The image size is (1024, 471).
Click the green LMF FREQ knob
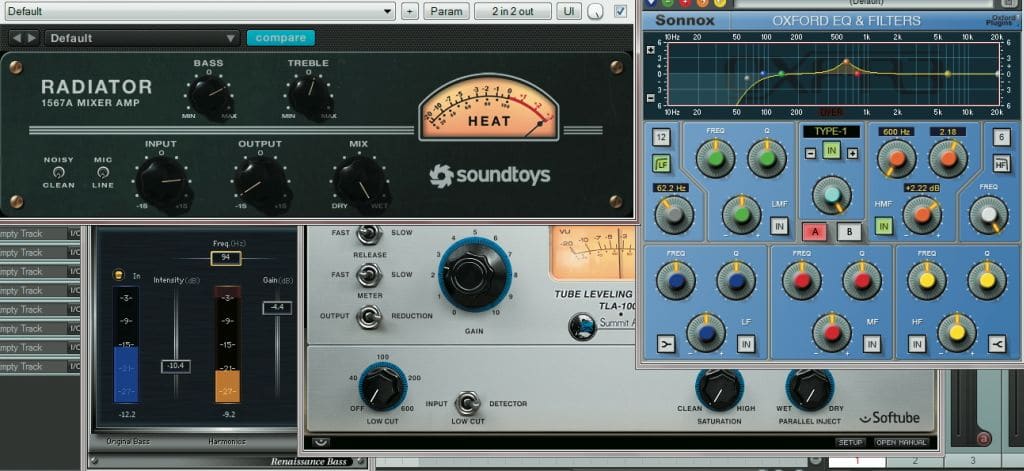(716, 159)
